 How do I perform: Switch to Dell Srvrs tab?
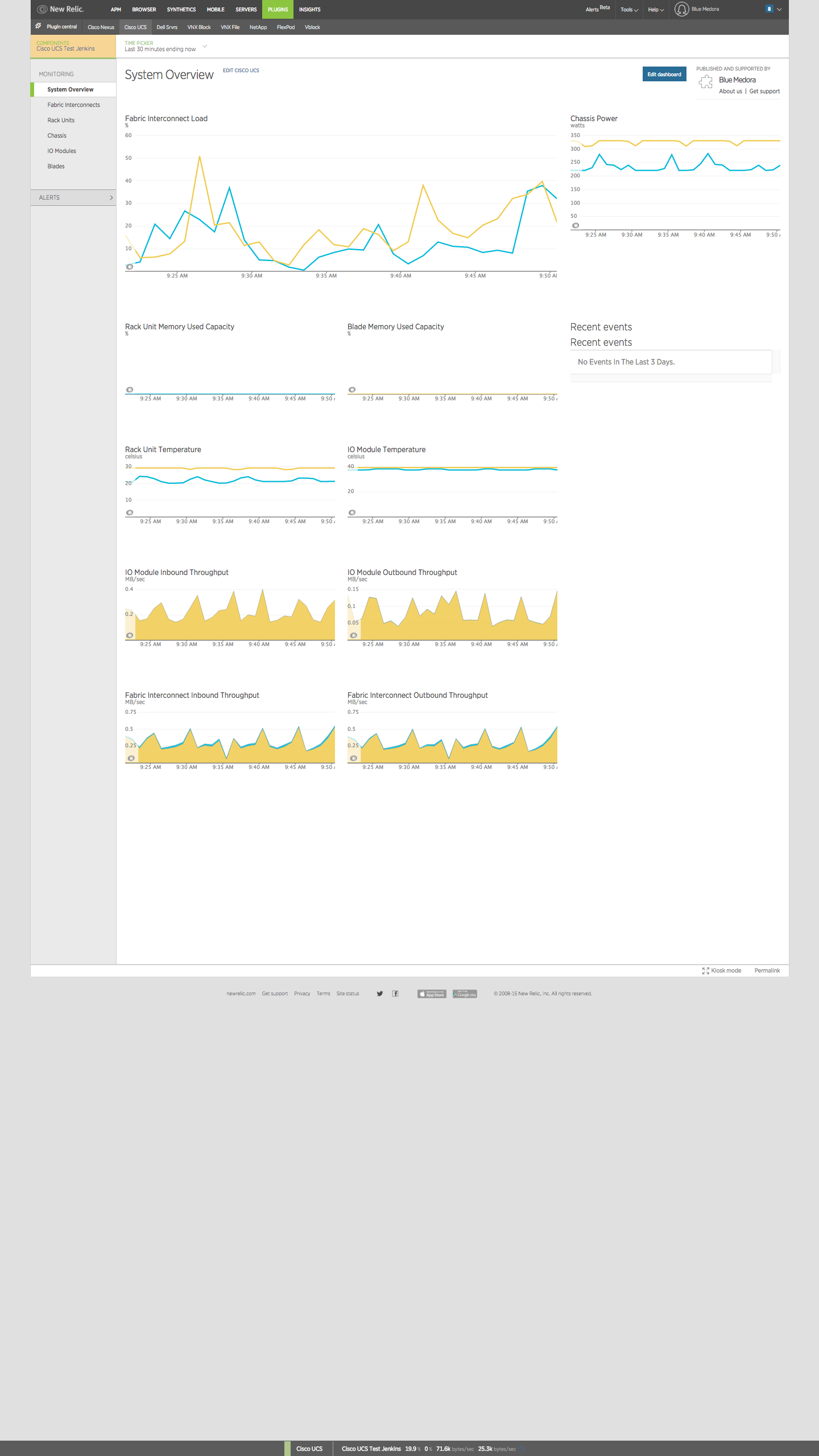tap(167, 27)
